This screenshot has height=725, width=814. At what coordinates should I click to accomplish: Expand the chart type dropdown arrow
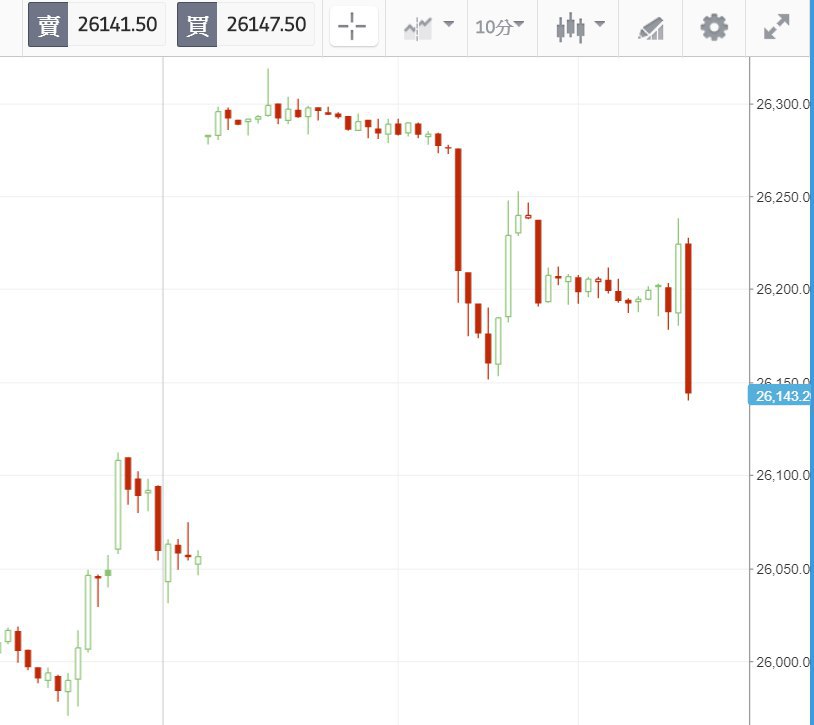[x=599, y=25]
